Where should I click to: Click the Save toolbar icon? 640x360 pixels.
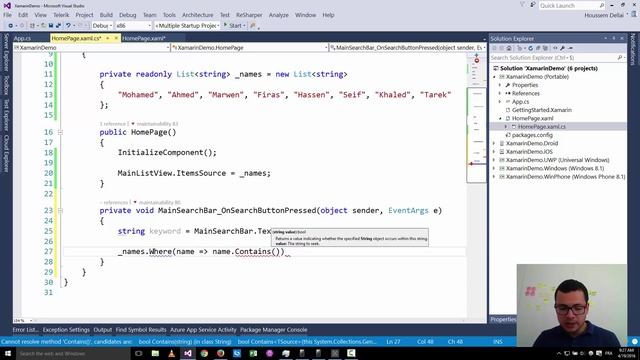click(51, 26)
